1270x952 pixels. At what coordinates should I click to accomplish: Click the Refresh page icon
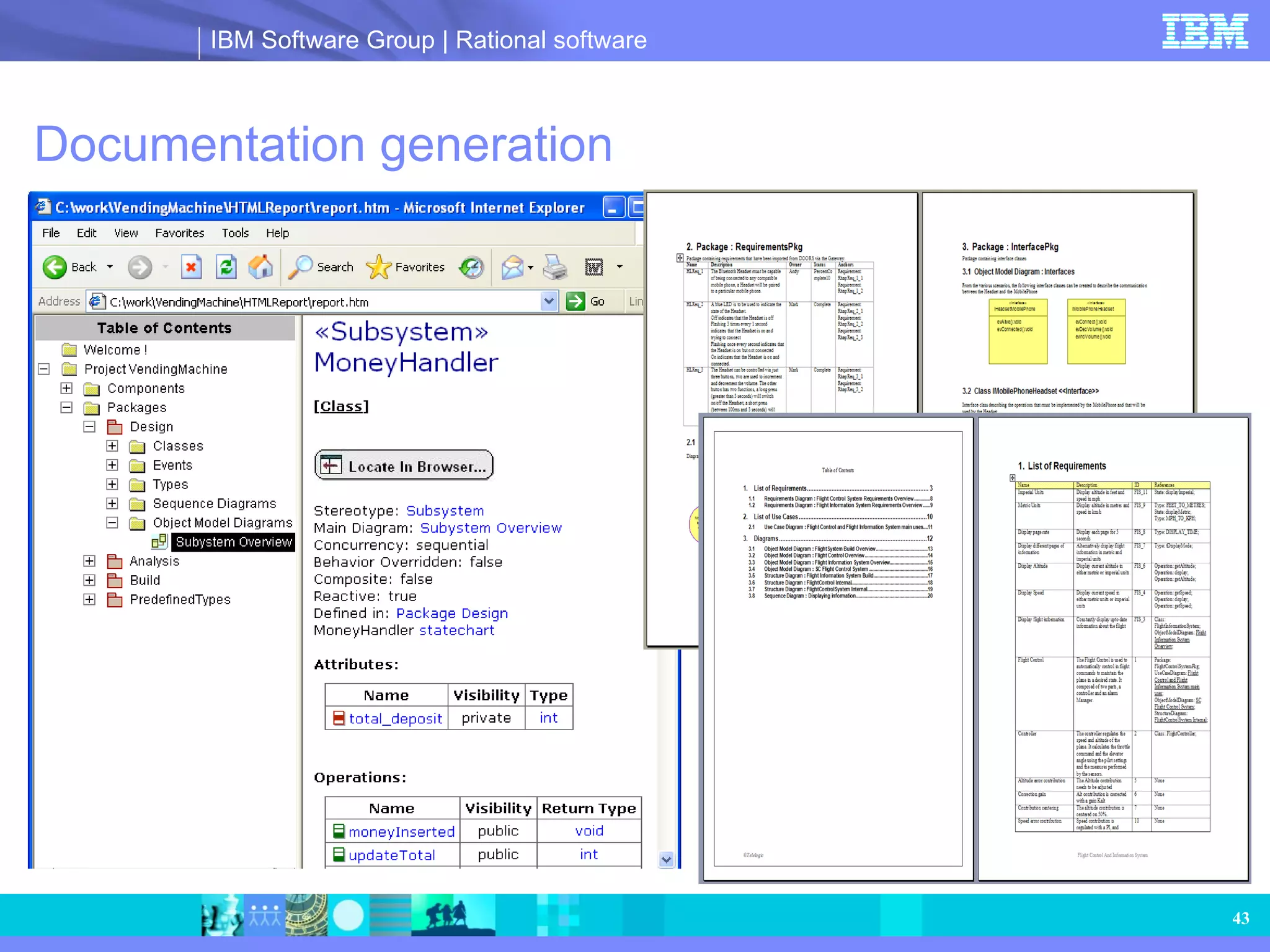click(226, 267)
